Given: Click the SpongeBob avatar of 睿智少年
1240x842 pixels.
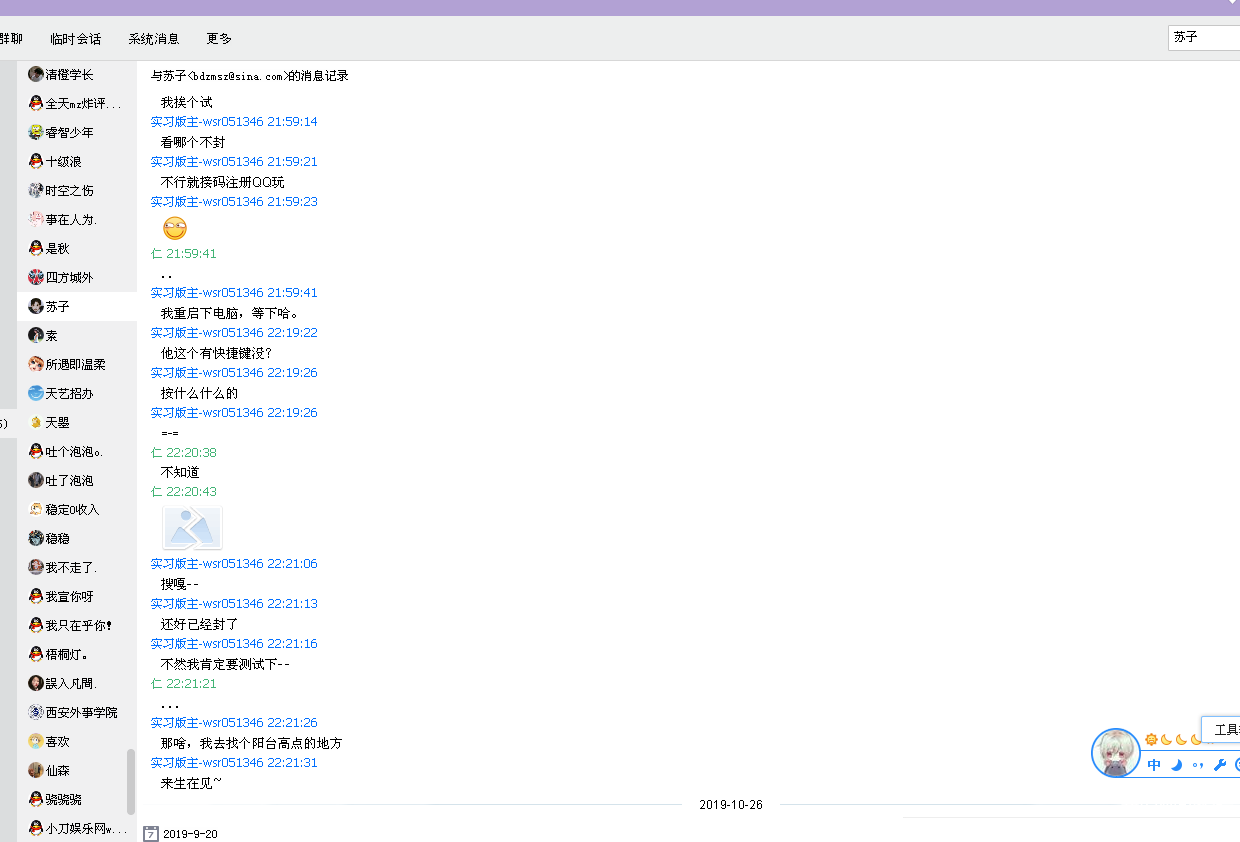Looking at the screenshot, I should click(36, 132).
